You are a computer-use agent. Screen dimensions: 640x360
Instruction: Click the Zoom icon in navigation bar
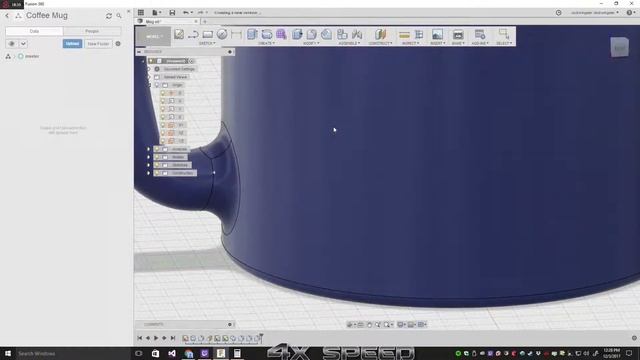tap(378, 324)
